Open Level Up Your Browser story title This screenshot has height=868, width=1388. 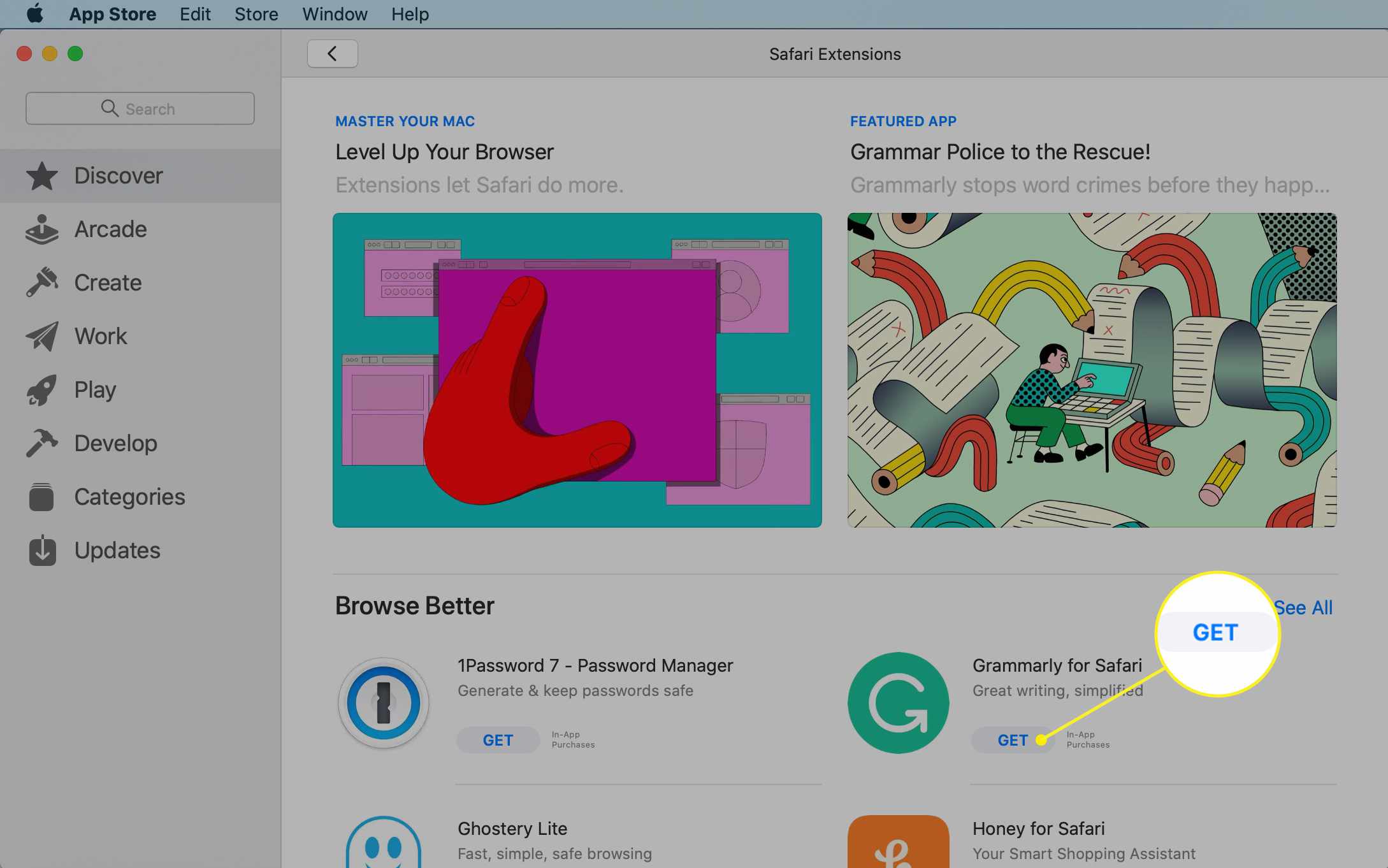point(444,152)
